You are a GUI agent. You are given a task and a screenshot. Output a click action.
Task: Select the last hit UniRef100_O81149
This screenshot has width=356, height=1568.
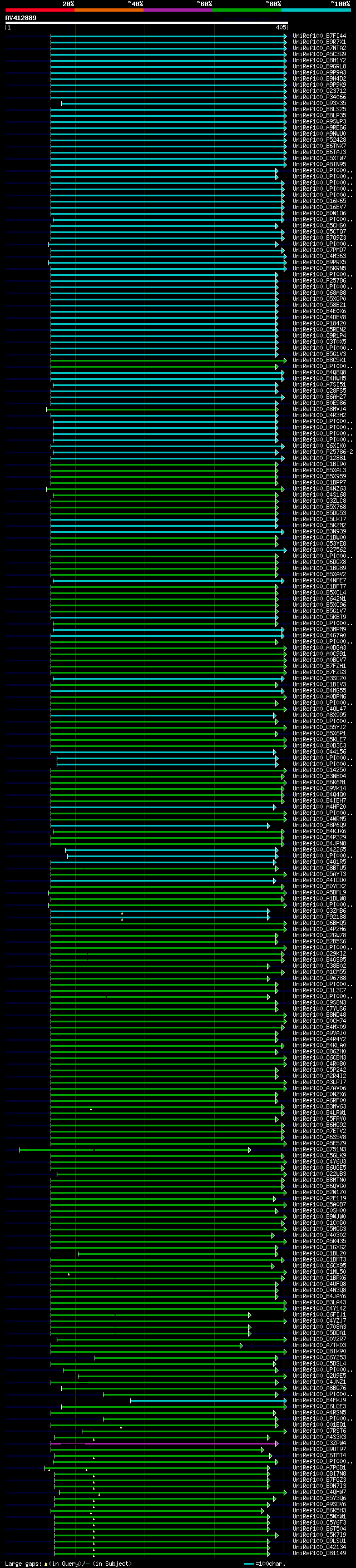319,1554
